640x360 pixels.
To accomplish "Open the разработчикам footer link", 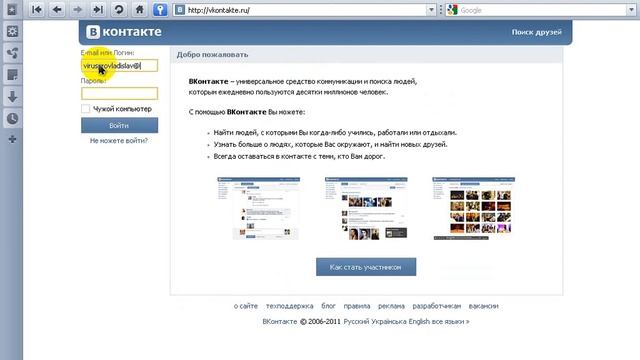I will pyautogui.click(x=436, y=306).
